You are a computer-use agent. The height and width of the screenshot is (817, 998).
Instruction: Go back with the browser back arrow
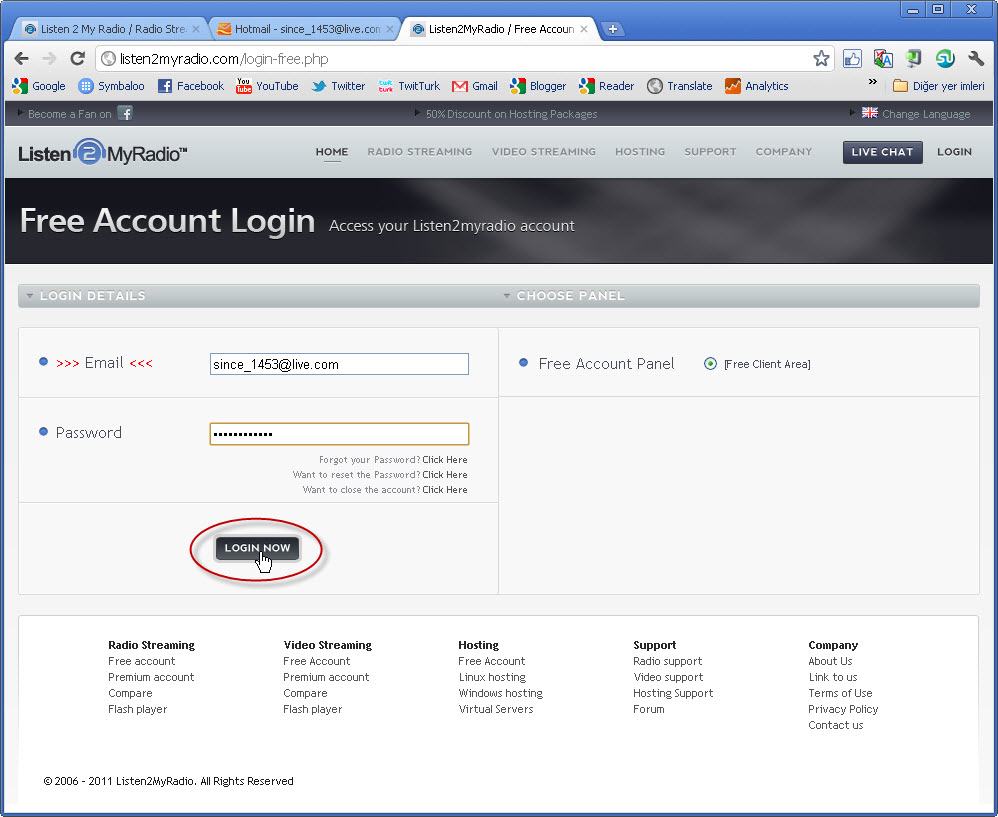[21, 59]
